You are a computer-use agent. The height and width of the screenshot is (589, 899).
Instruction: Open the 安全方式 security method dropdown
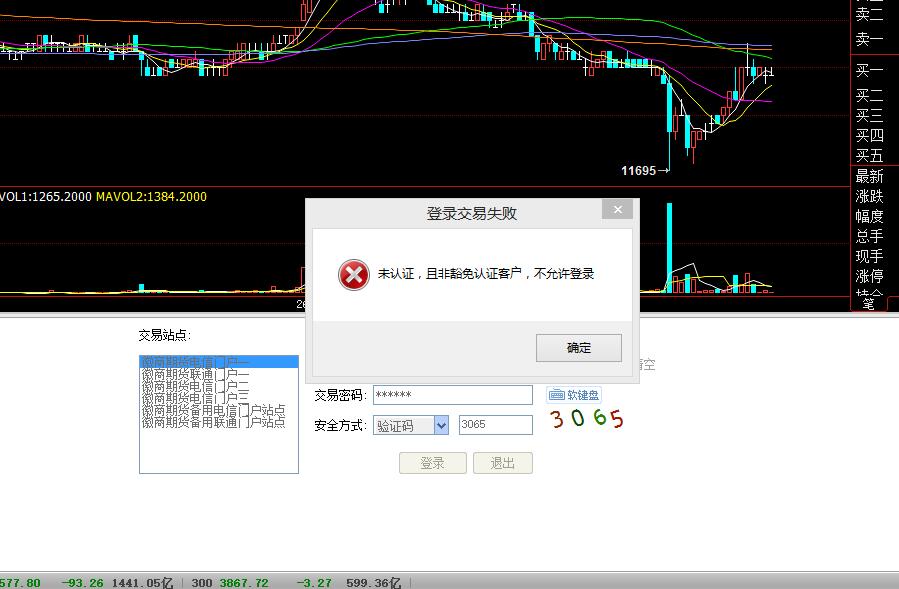(x=441, y=425)
